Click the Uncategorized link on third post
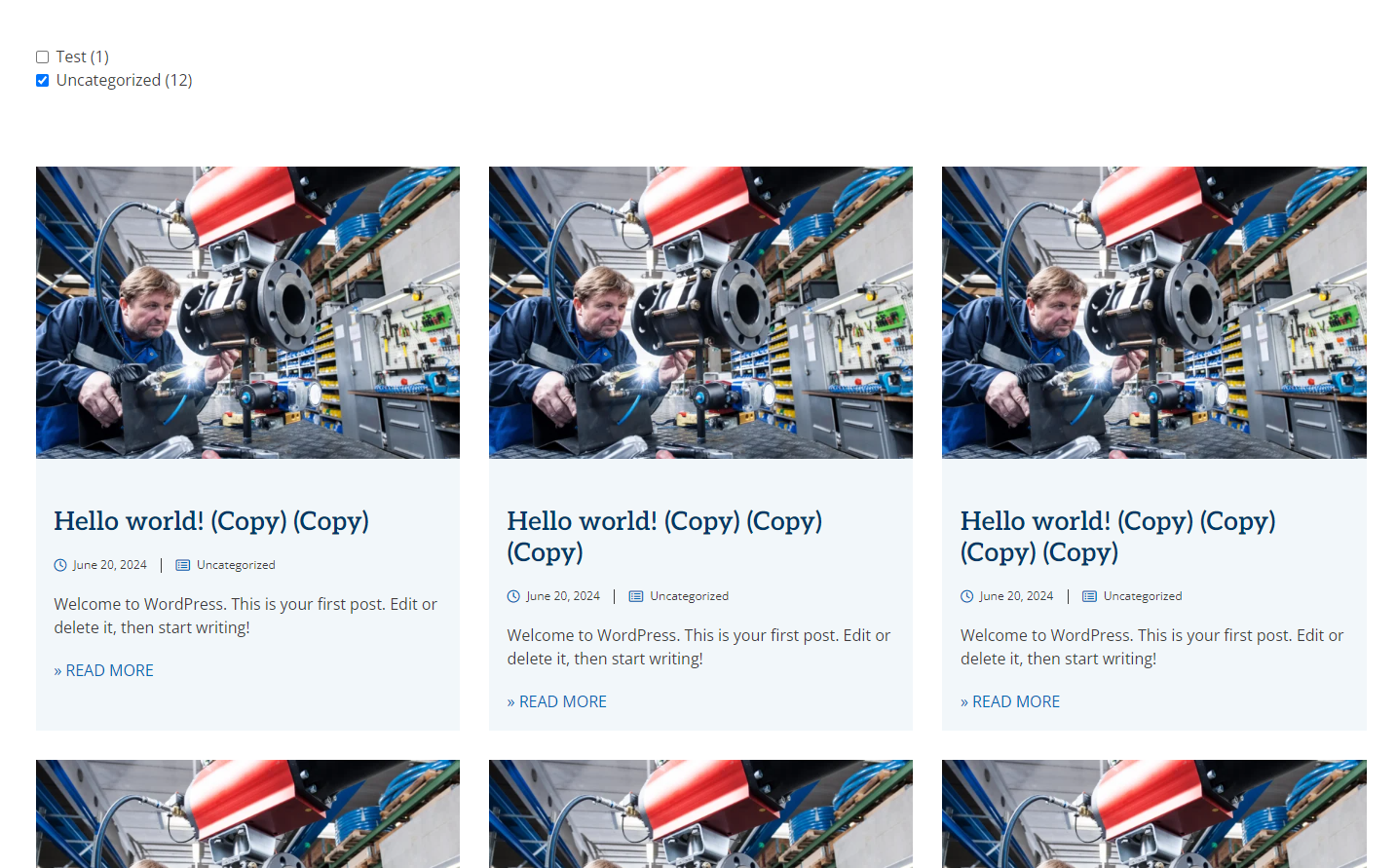Viewport: 1396px width, 868px height. (x=1143, y=596)
